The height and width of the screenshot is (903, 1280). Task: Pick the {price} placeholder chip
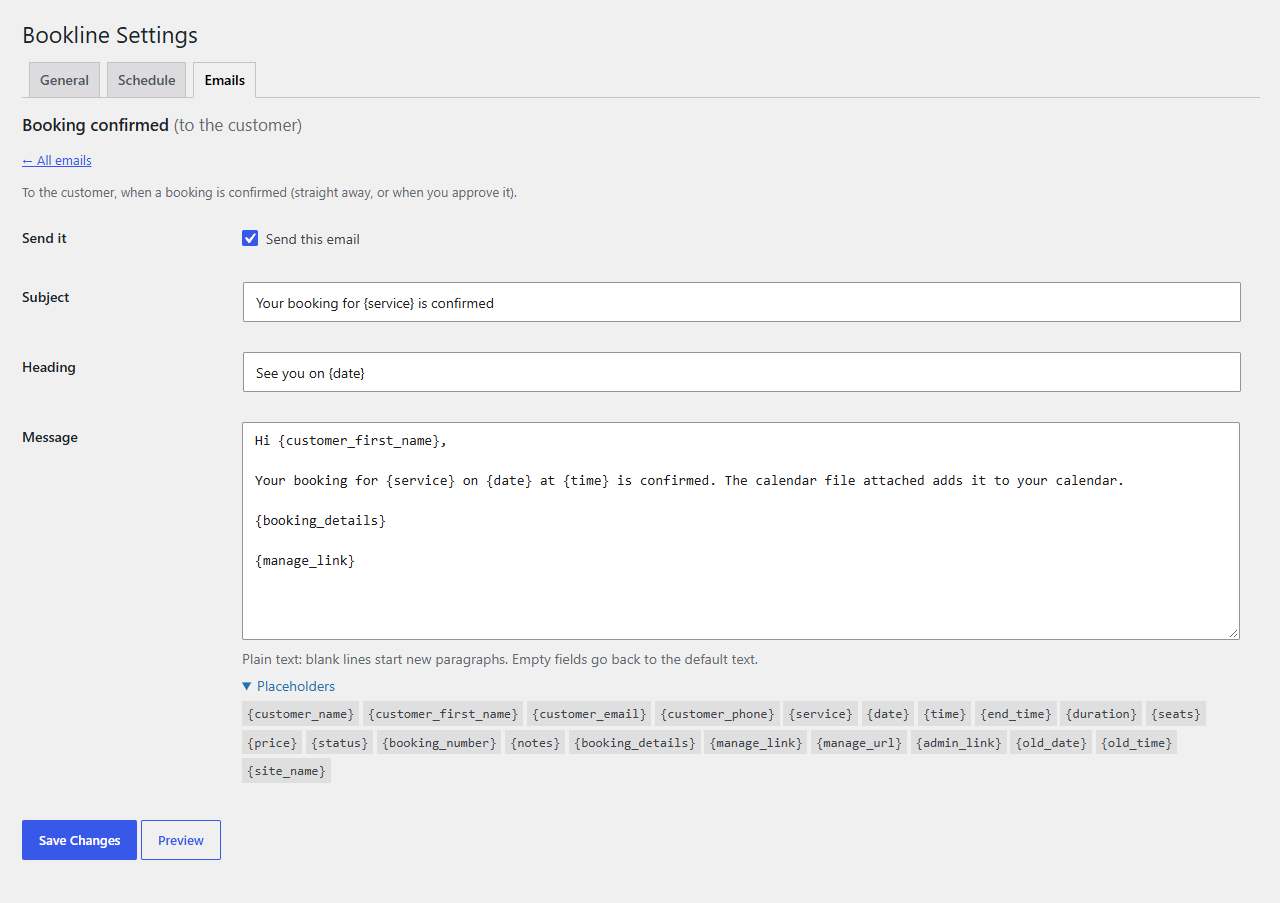(272, 742)
